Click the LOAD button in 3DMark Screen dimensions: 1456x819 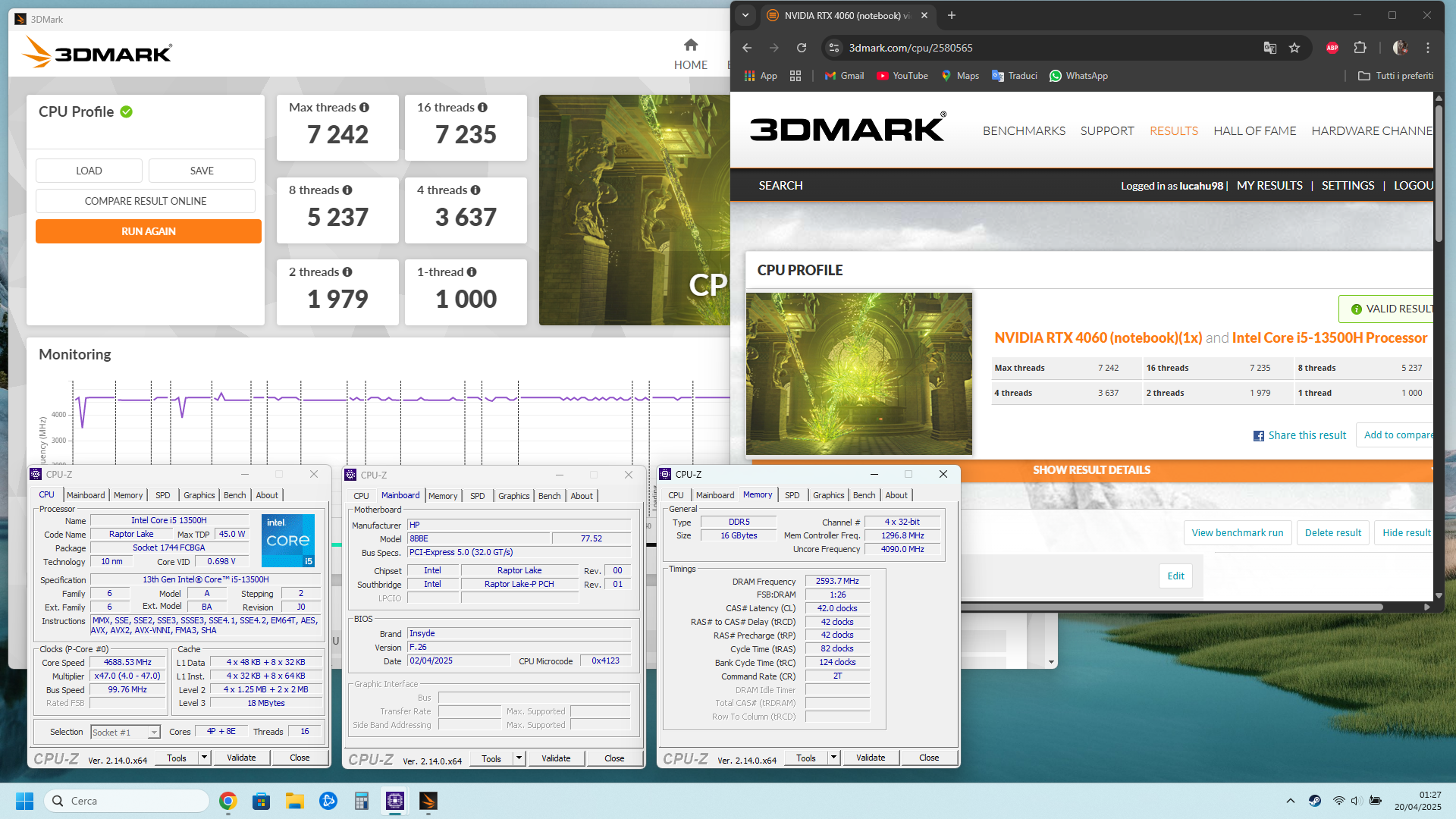(89, 171)
